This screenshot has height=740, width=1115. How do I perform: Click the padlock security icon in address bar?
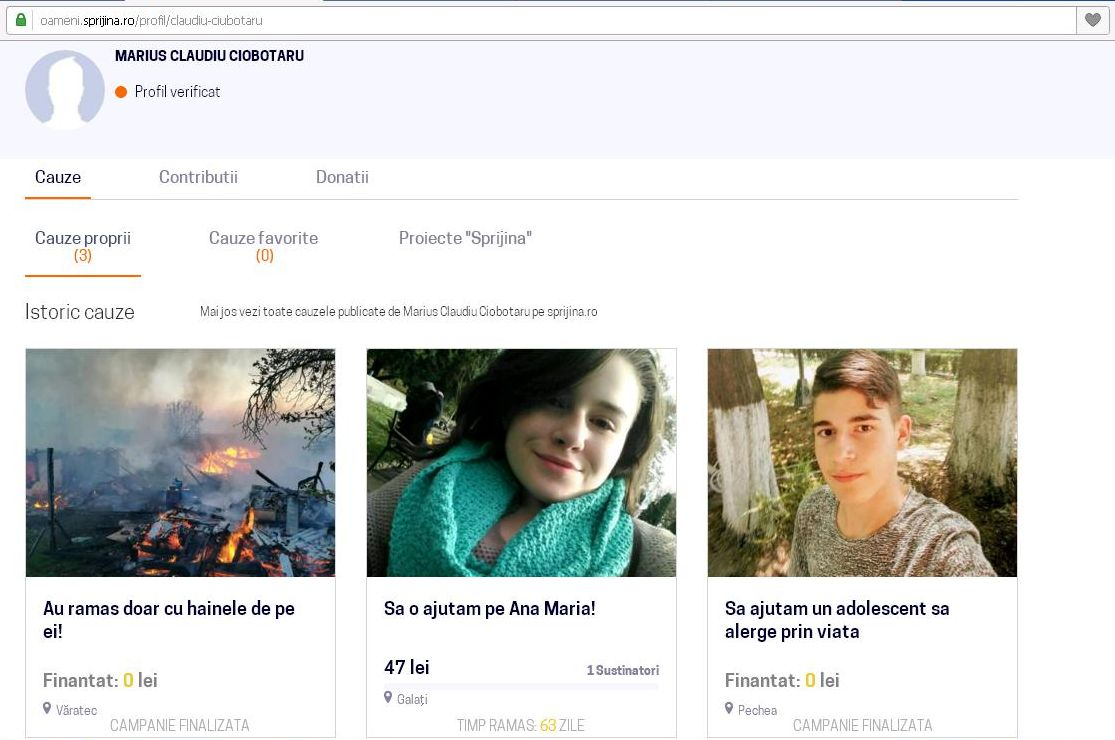pyautogui.click(x=21, y=19)
